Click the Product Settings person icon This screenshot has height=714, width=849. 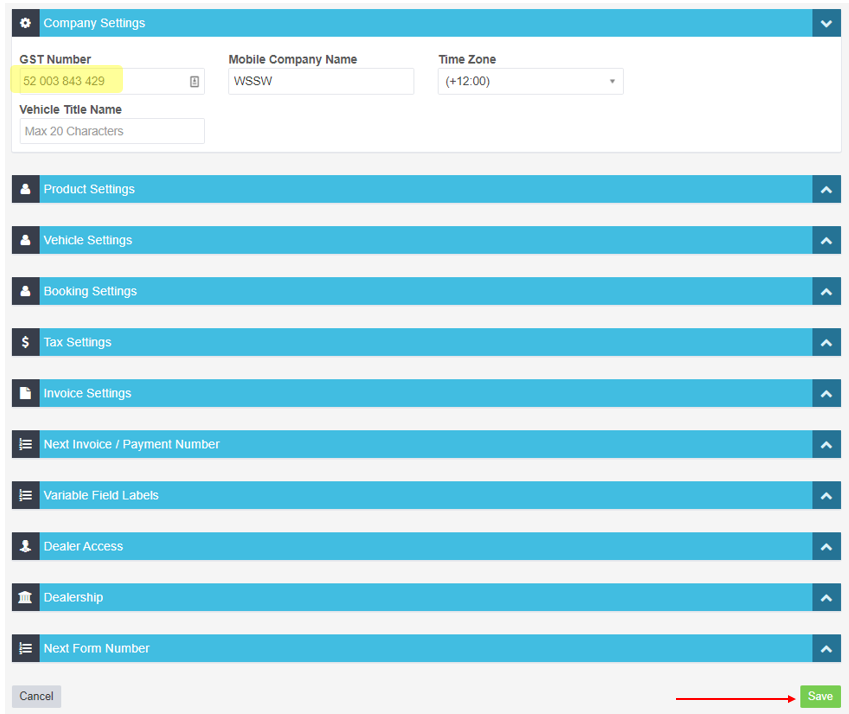pyautogui.click(x=26, y=189)
